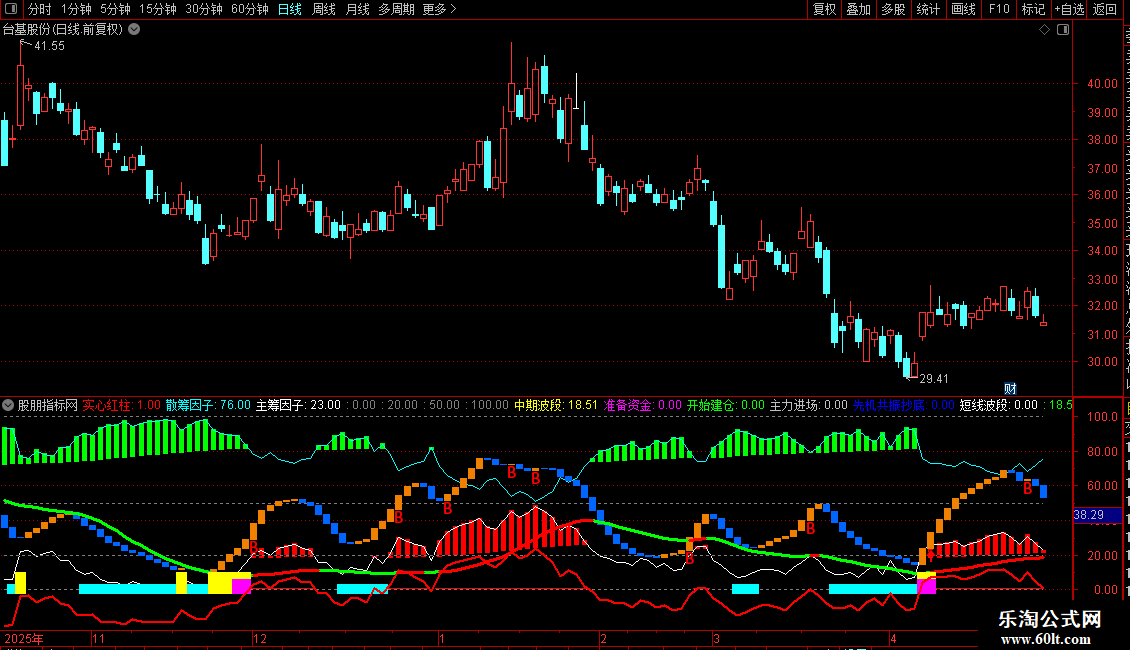Click the month 3 date axis marker
Viewport: 1130px width, 650px height.
716,638
